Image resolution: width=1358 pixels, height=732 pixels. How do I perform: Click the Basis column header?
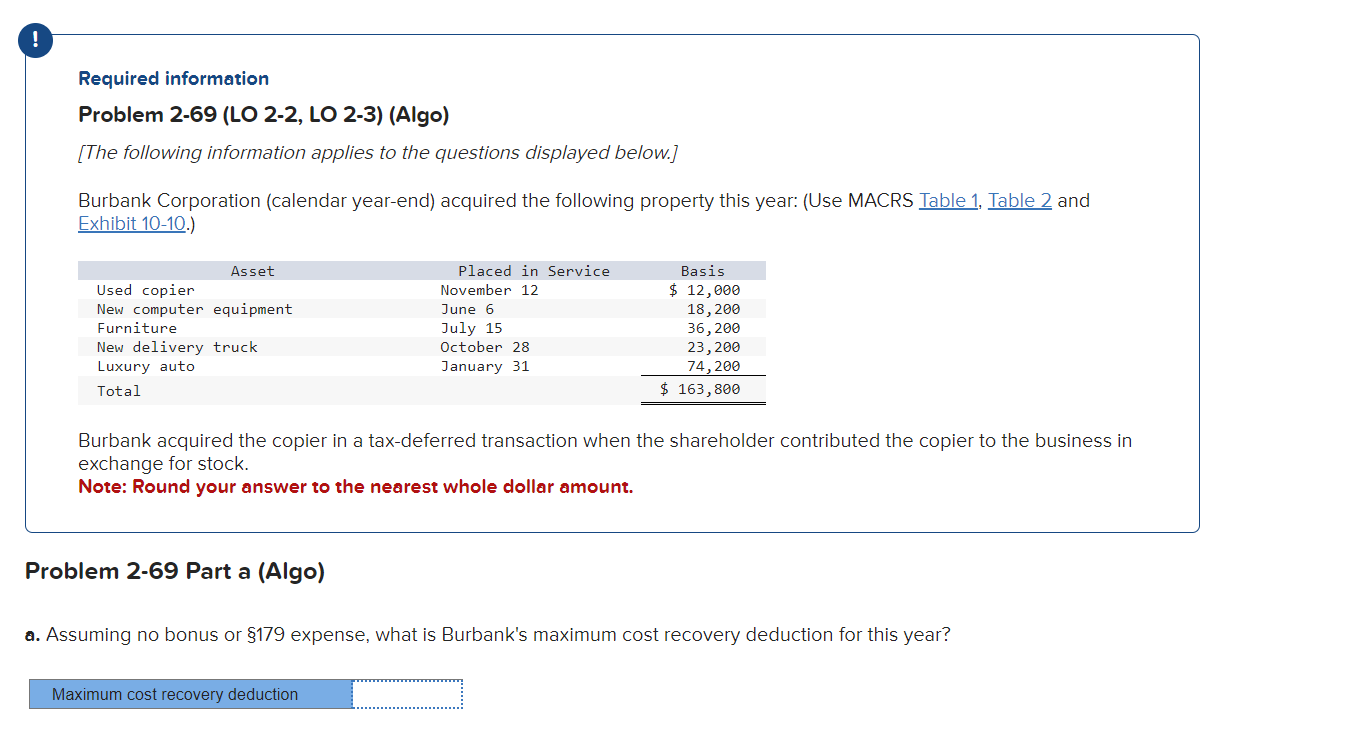(x=703, y=270)
